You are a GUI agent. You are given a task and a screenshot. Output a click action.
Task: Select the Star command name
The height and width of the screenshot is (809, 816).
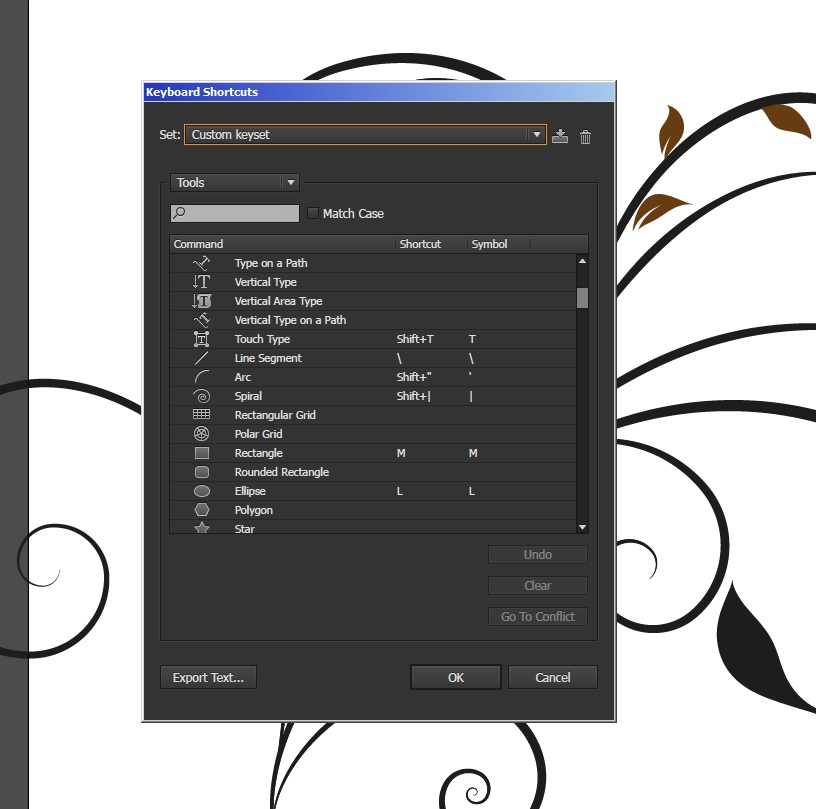point(245,529)
